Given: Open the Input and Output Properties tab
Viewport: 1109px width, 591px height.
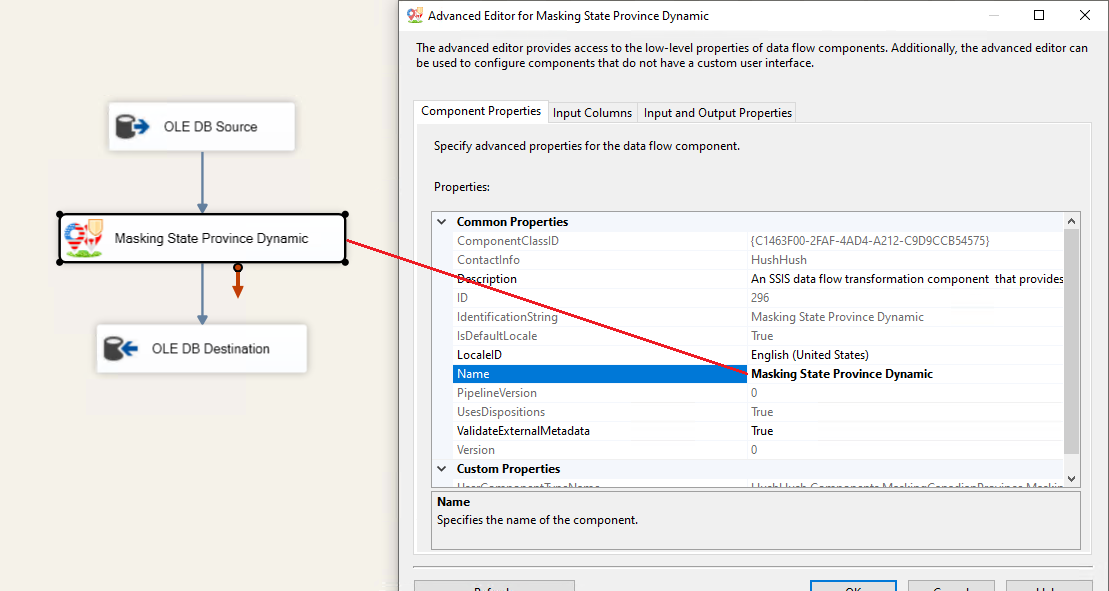Looking at the screenshot, I should tap(717, 113).
